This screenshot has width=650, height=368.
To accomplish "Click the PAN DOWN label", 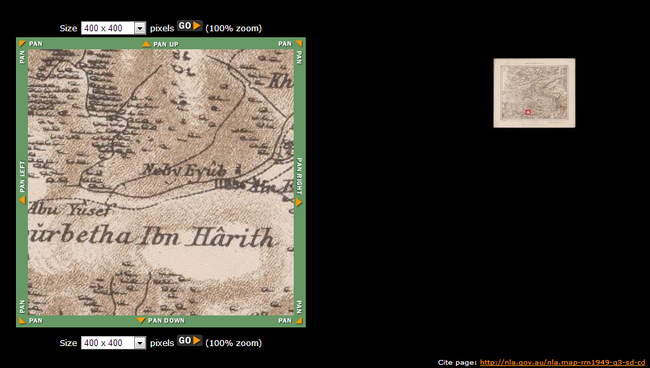I will tap(166, 320).
